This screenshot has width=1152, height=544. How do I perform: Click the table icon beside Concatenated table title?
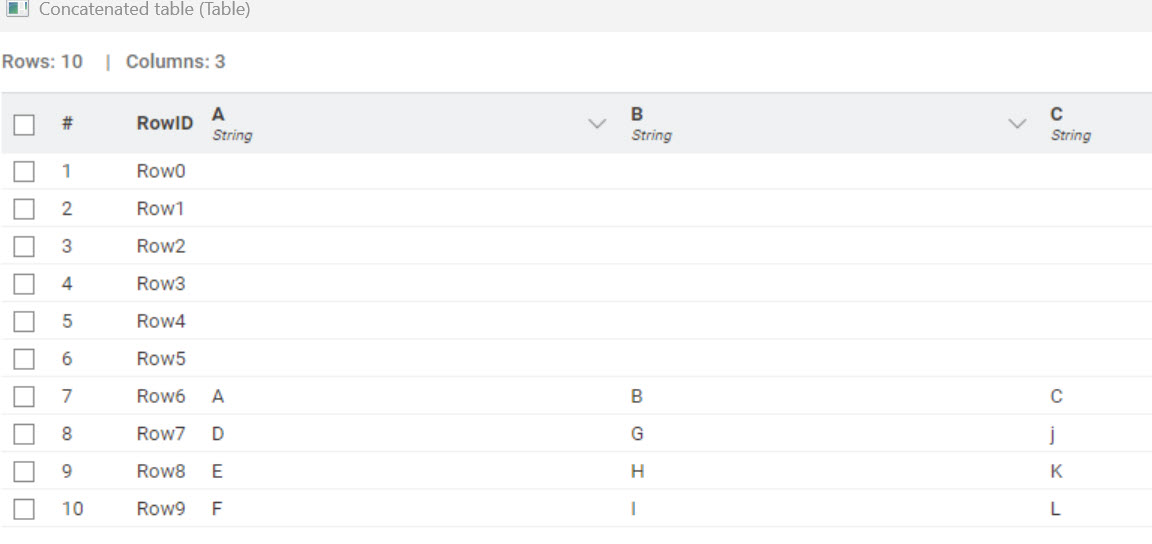point(16,10)
